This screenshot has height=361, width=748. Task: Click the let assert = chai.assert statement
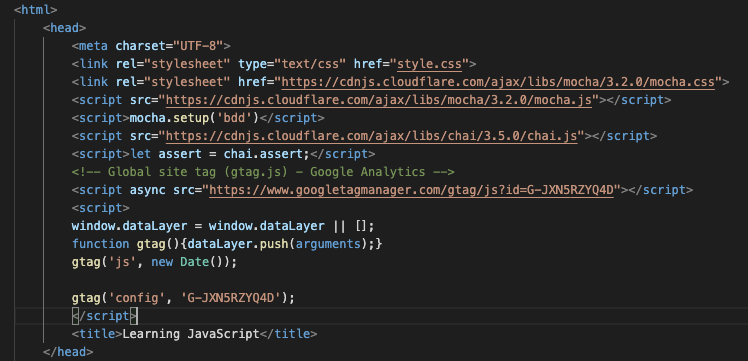220,154
